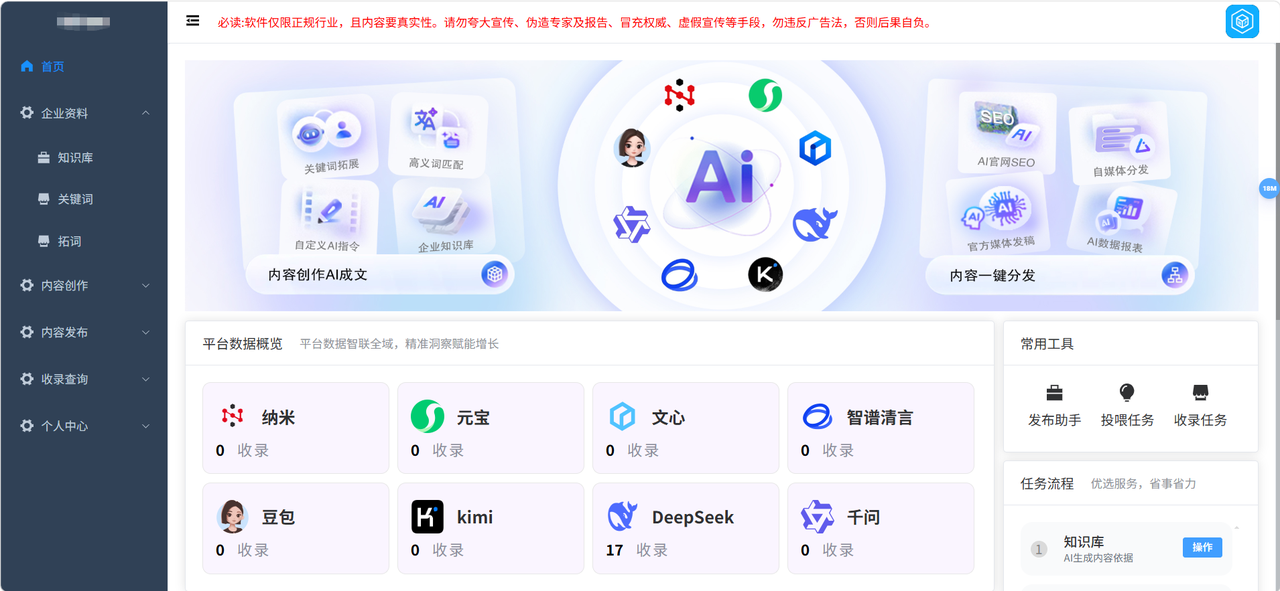Click the 高义词匹配 banner icon
The image size is (1280, 591).
coord(437,134)
